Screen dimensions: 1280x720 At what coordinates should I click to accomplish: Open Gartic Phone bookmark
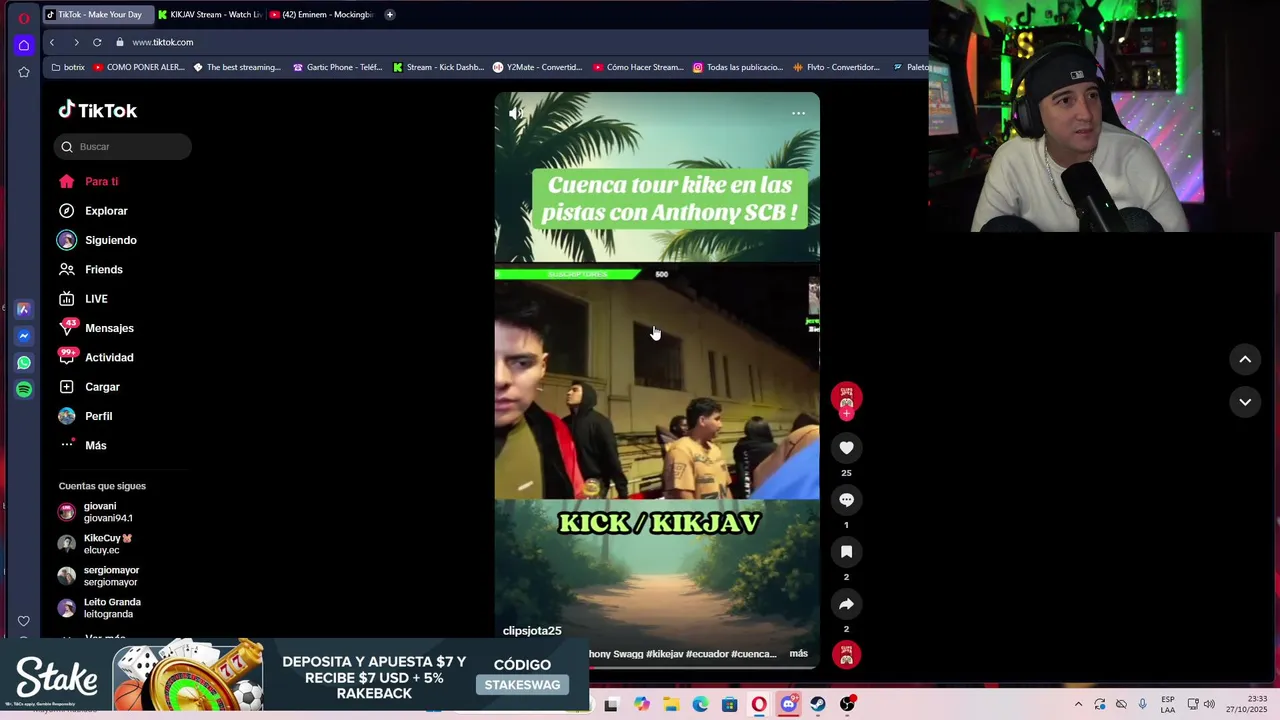click(x=338, y=67)
